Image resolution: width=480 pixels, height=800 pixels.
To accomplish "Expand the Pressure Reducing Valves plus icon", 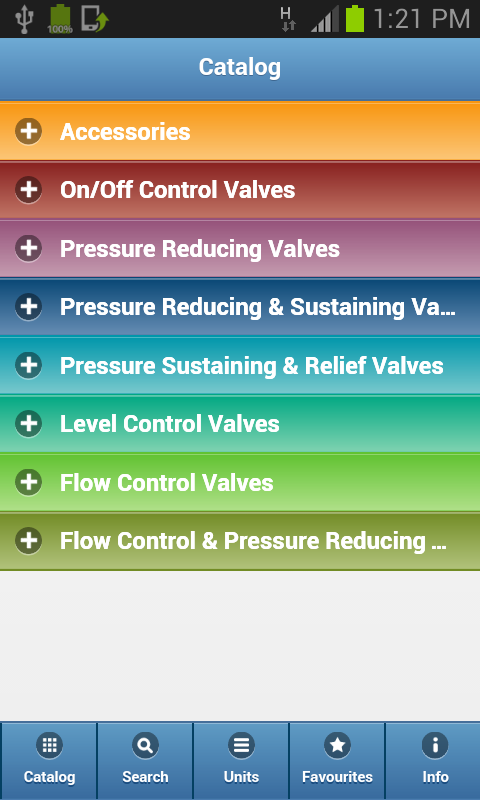I will pyautogui.click(x=28, y=248).
